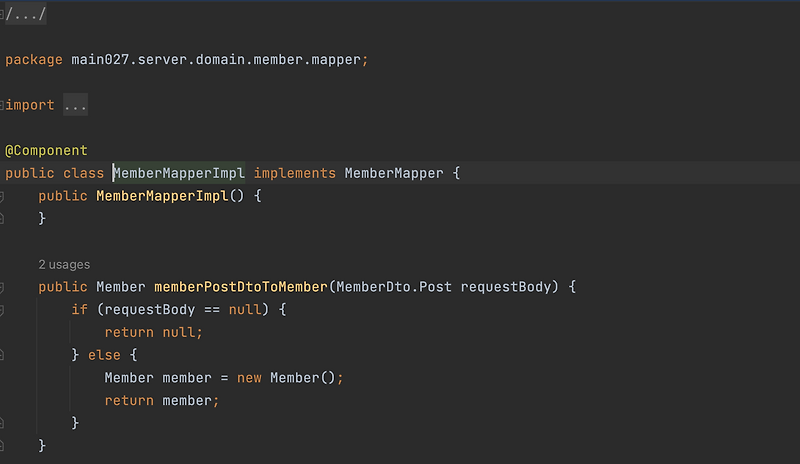This screenshot has width=800, height=464.
Task: Place caret on MemberMapperImpl class name
Action: [179, 173]
